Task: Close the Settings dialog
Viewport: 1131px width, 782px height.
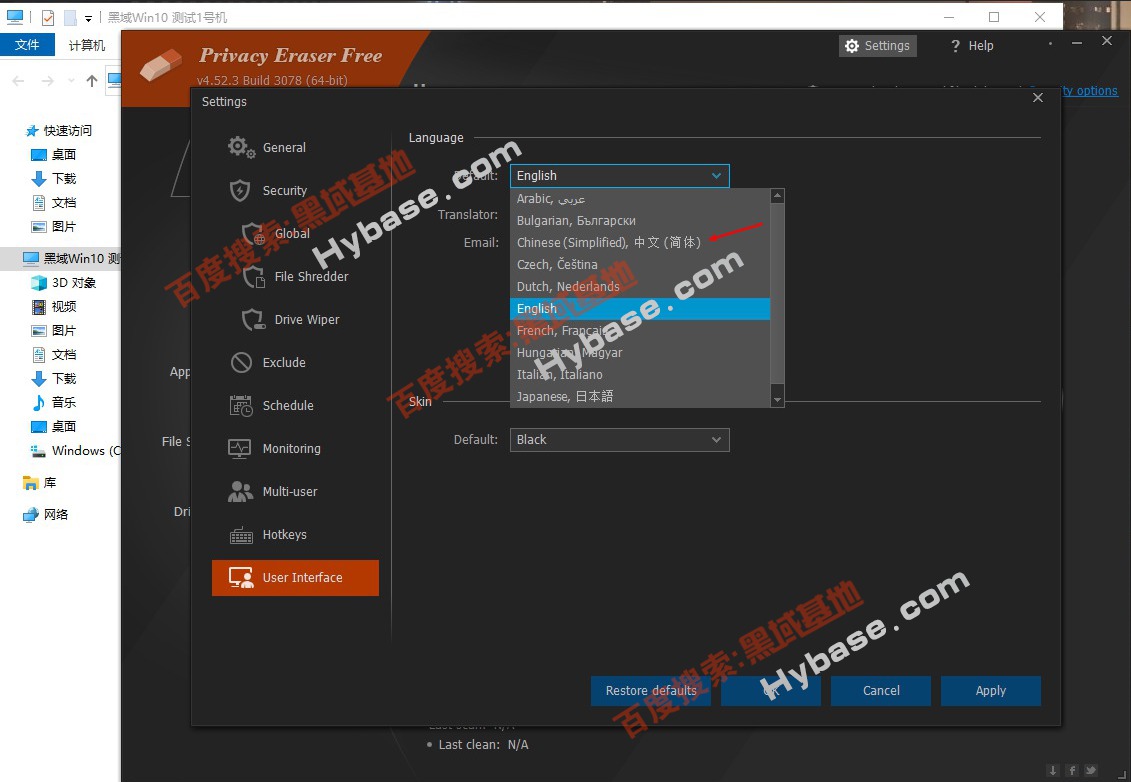Action: point(1038,97)
